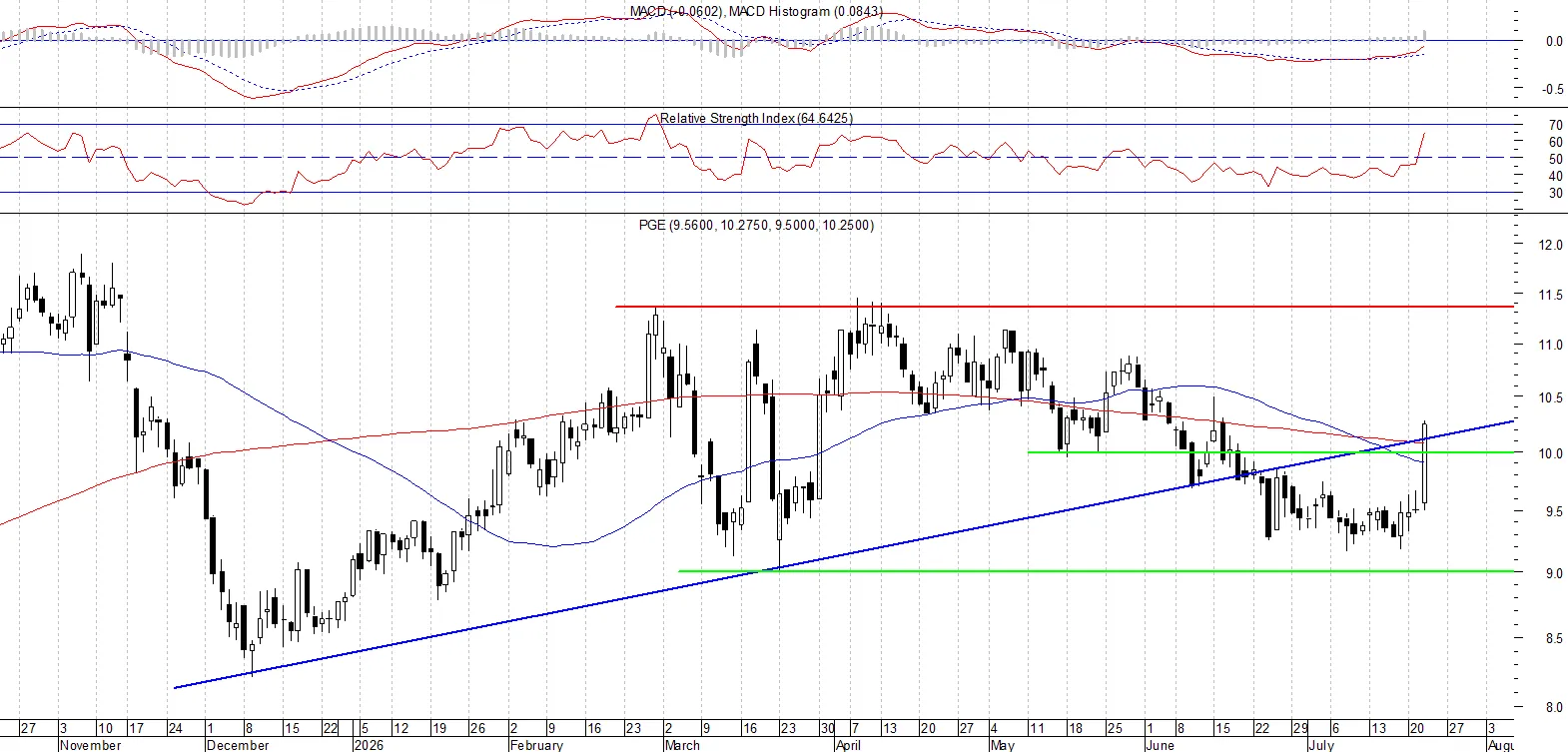Click the RSI 30 level label
The image size is (1568, 752).
[1555, 193]
